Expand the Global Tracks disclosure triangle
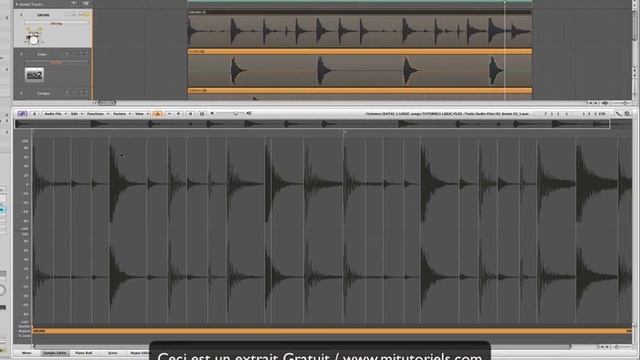The width and height of the screenshot is (640, 360). pos(17,4)
